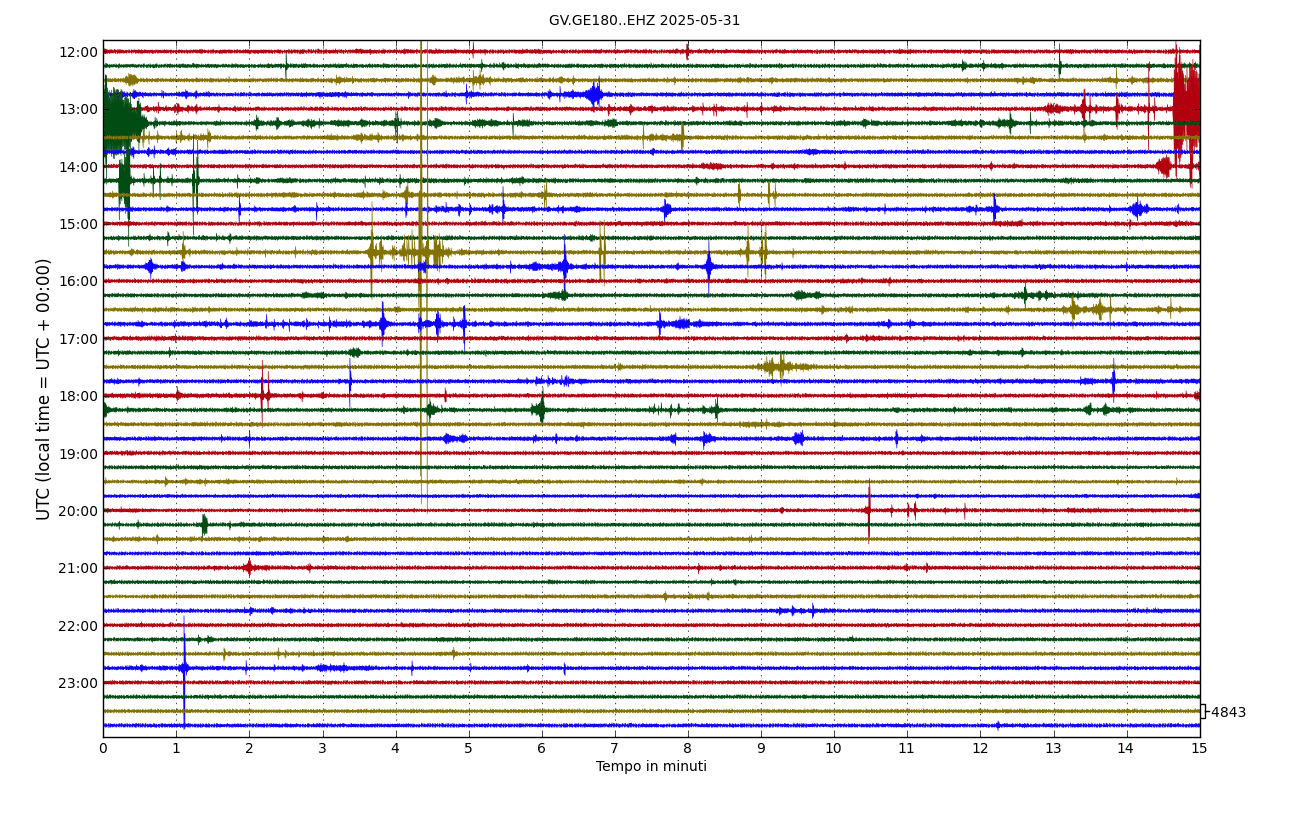Click the 23:00 time label
Screen dimensions: 1290x819
coord(78,683)
